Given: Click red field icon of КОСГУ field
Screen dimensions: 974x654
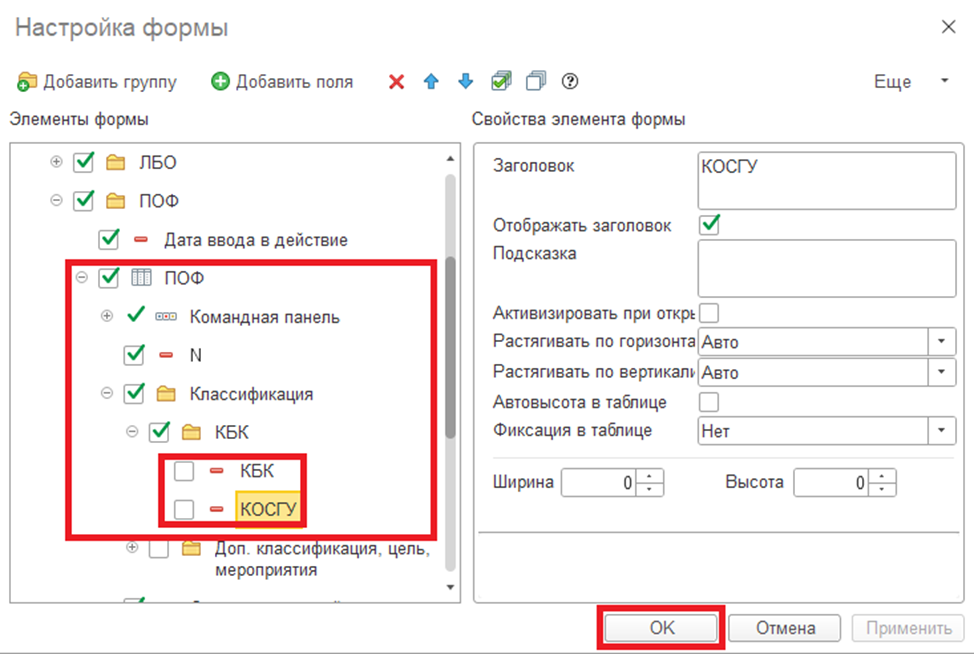Looking at the screenshot, I should pyautogui.click(x=216, y=509).
